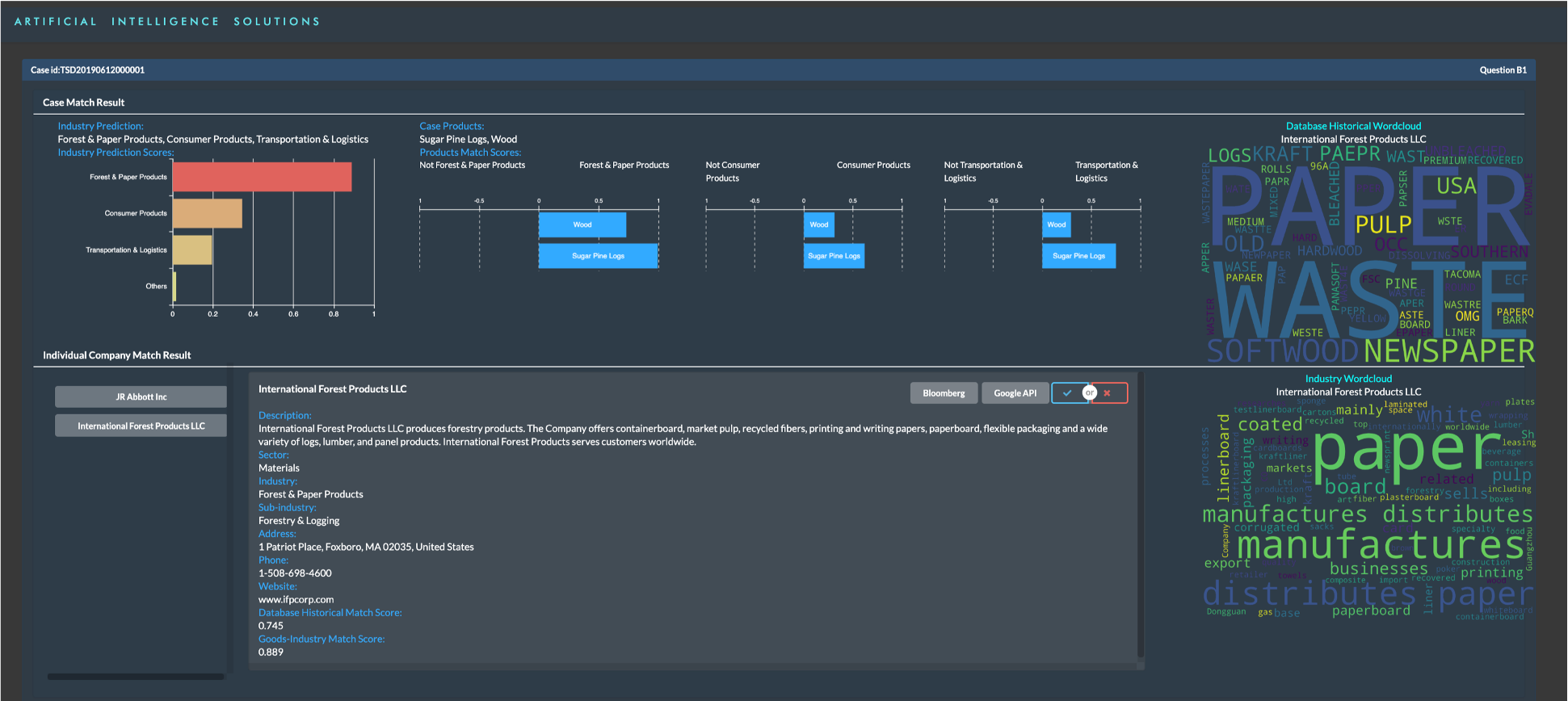Open Bloomberg lookup for the company
This screenshot has height=701, width=1568.
944,393
